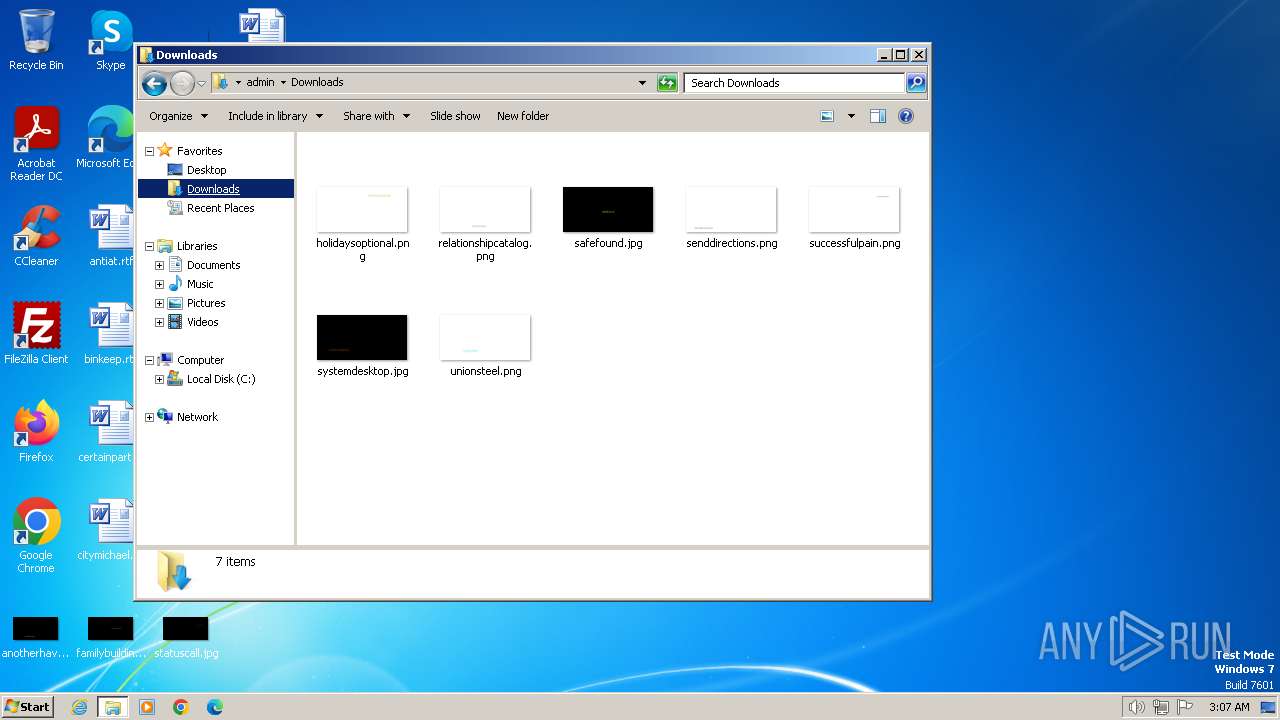Refresh the Downloads folder view
This screenshot has width=1280, height=720.
(667, 83)
